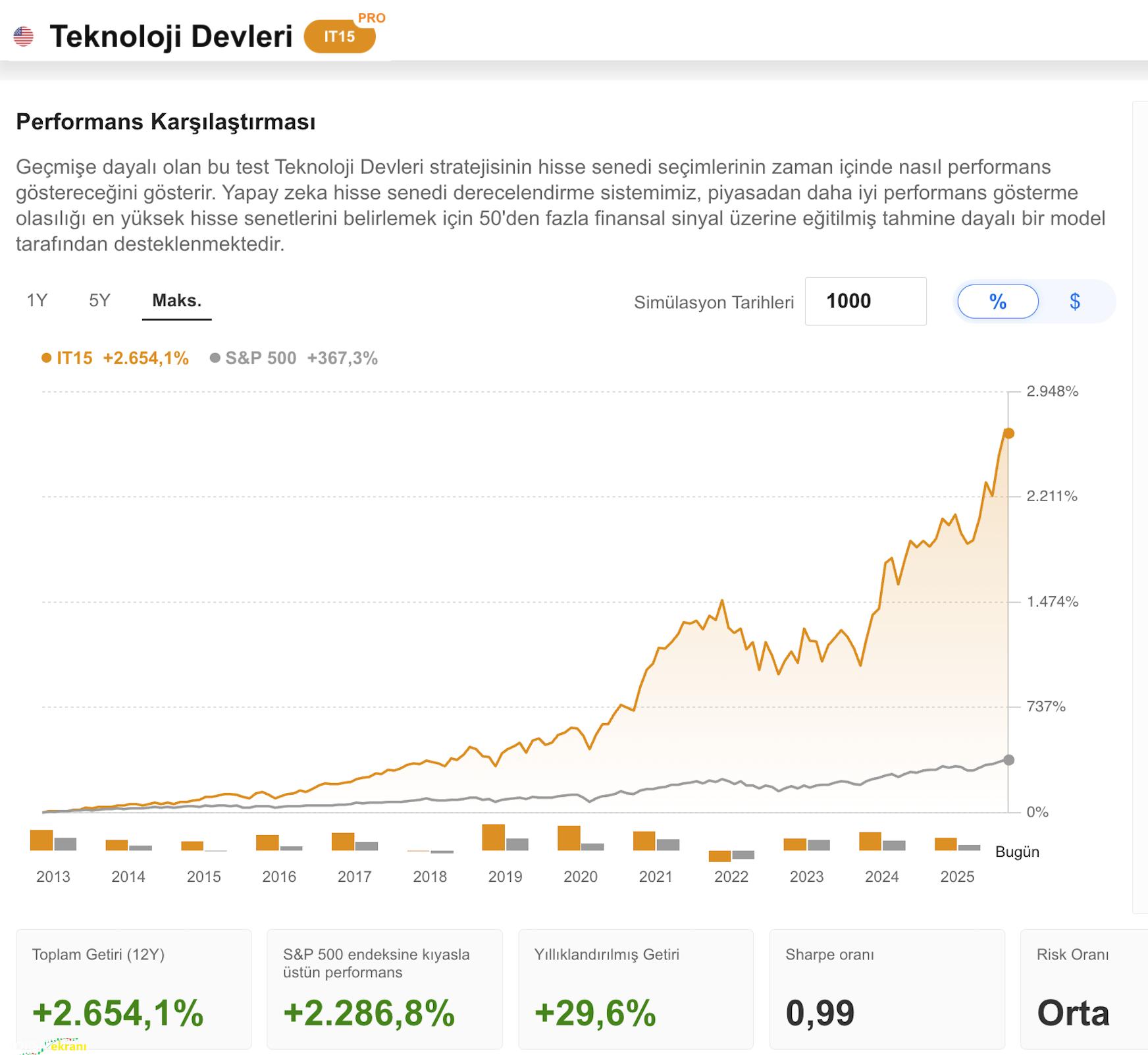Switch to dollar view toggle
1148x1055 pixels.
(x=1074, y=302)
